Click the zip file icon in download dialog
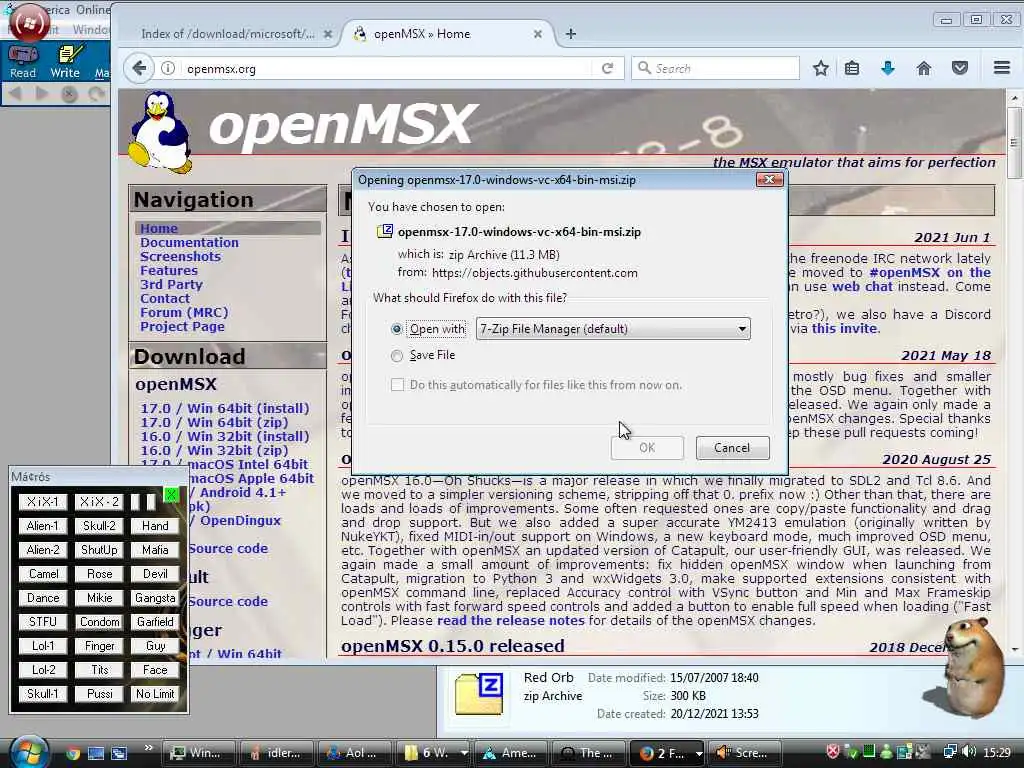This screenshot has width=1024, height=768. (x=385, y=231)
